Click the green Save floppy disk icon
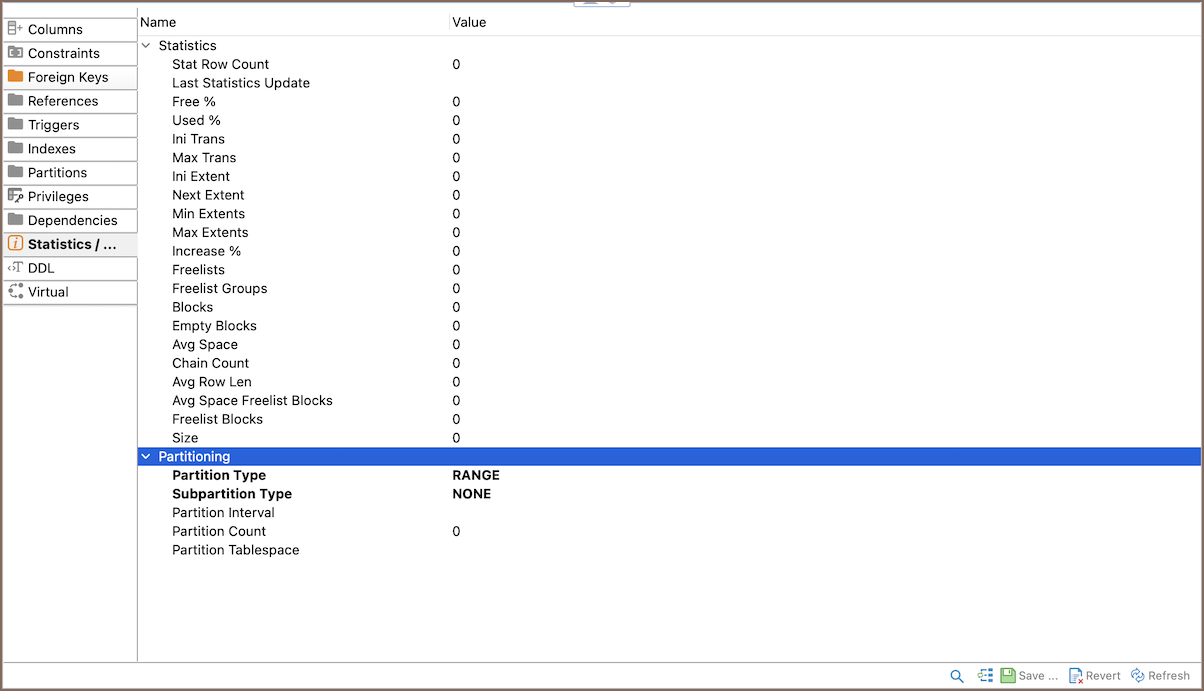Screen dimensions: 1204x691 [x=1008, y=676]
